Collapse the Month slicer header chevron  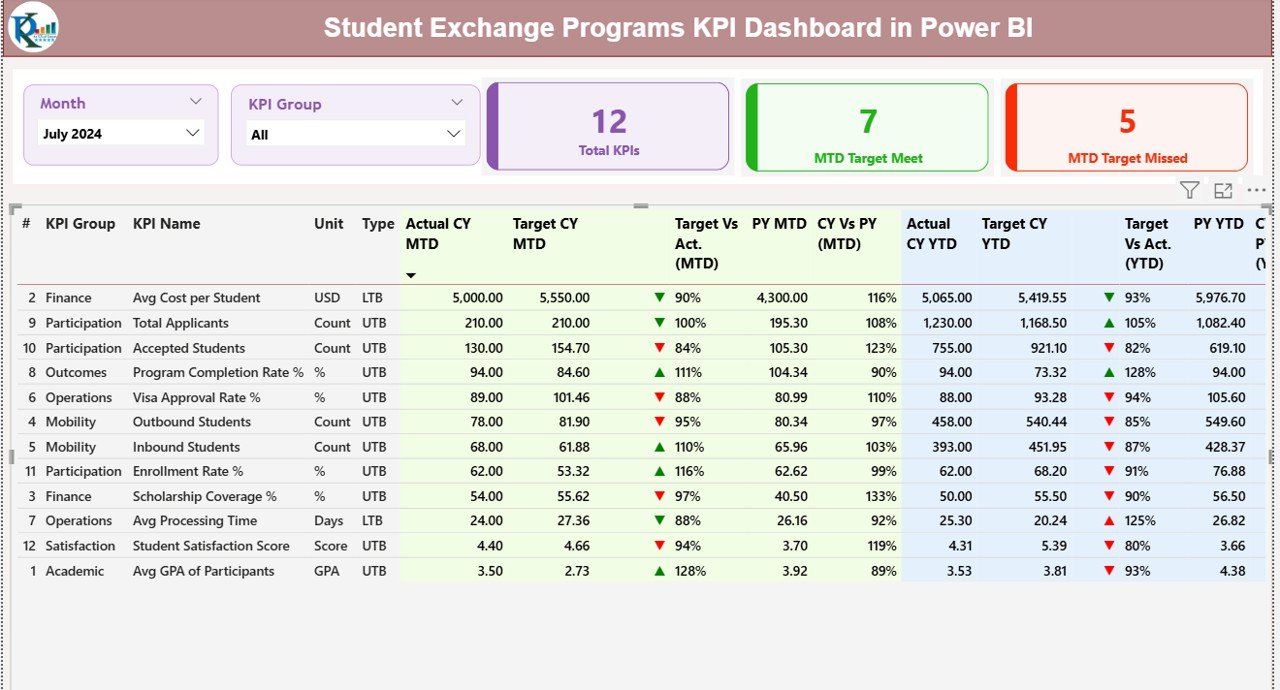196,102
